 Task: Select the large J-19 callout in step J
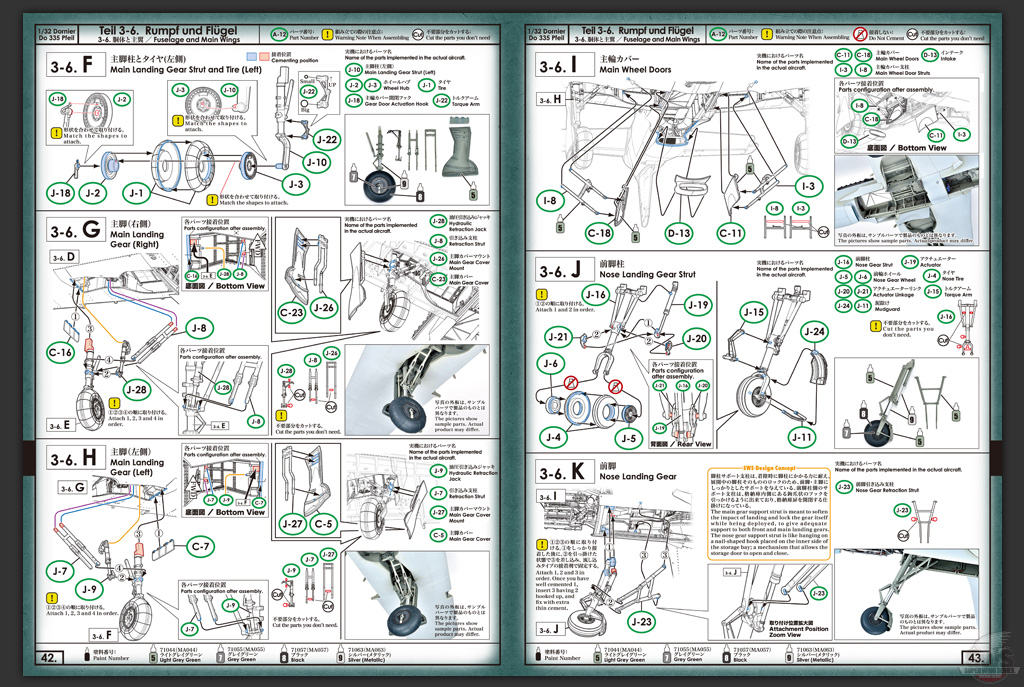point(697,304)
